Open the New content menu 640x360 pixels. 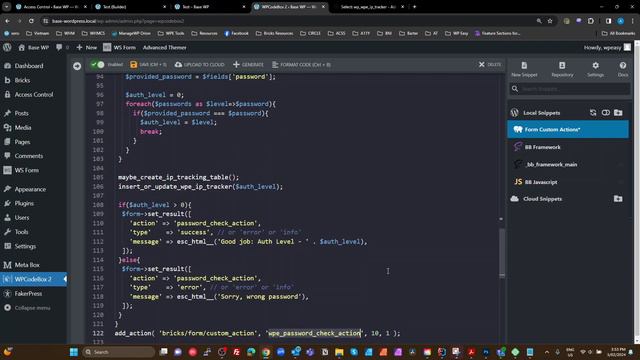(x=87, y=47)
